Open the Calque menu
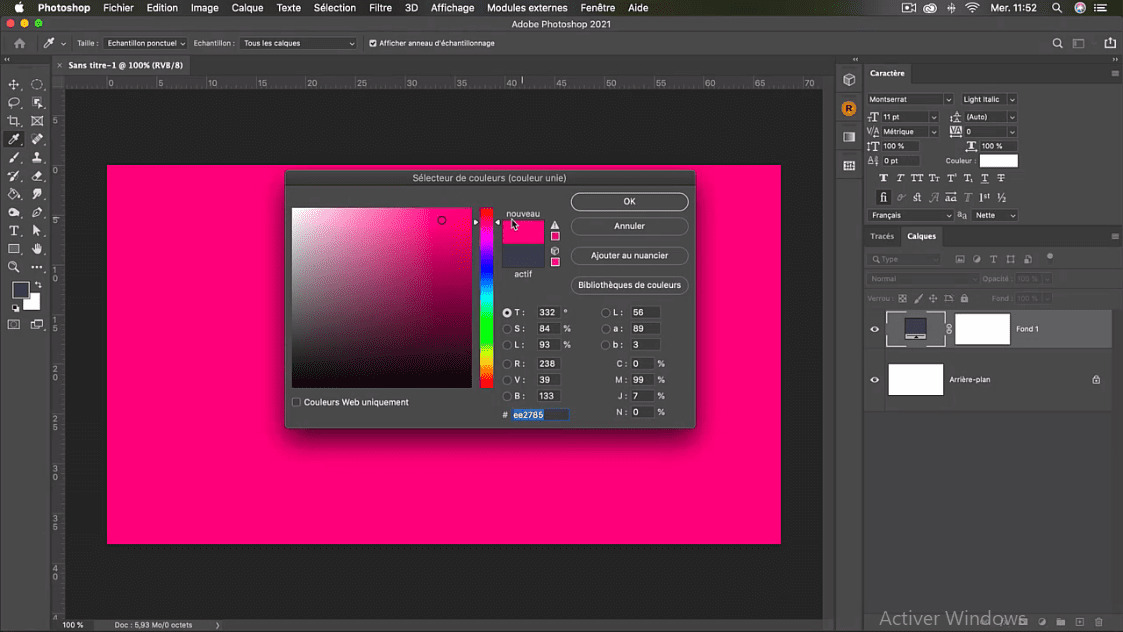This screenshot has height=632, width=1123. [x=247, y=8]
